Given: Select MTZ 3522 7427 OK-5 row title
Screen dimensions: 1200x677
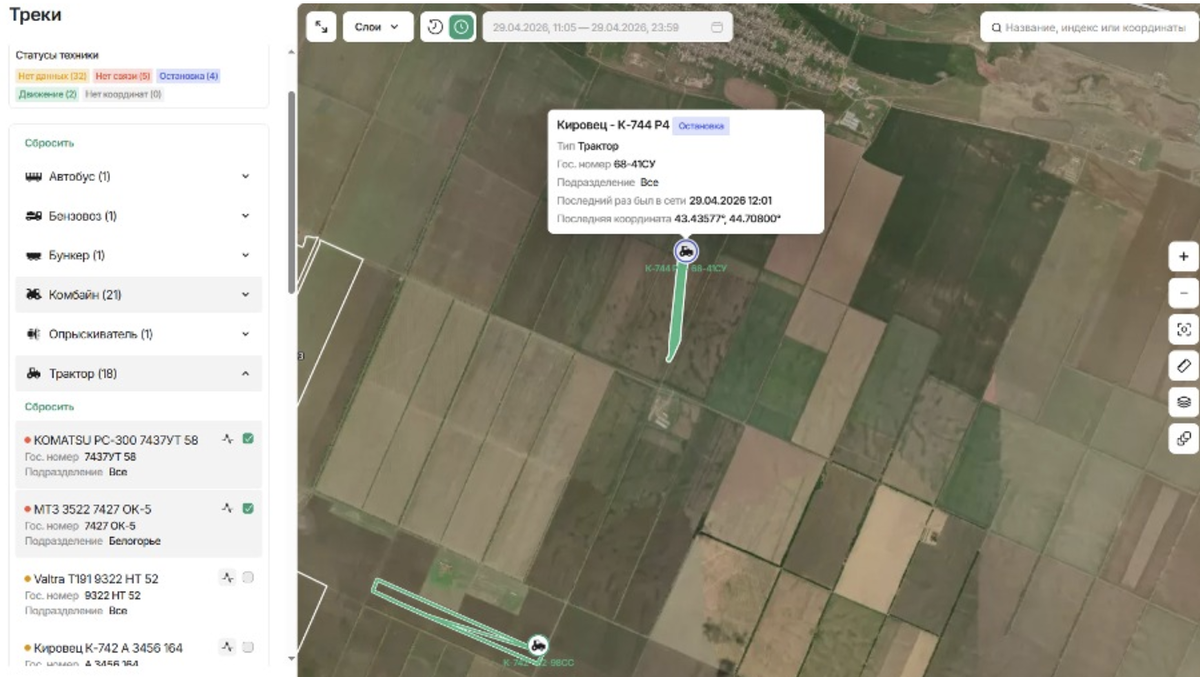Looking at the screenshot, I should (93, 510).
